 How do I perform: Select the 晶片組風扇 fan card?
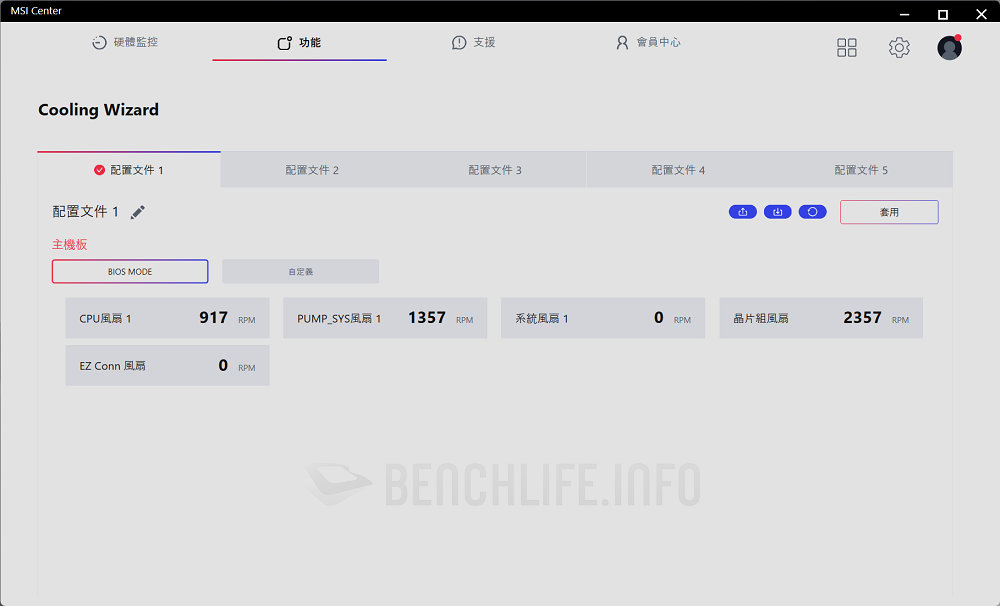click(x=821, y=318)
